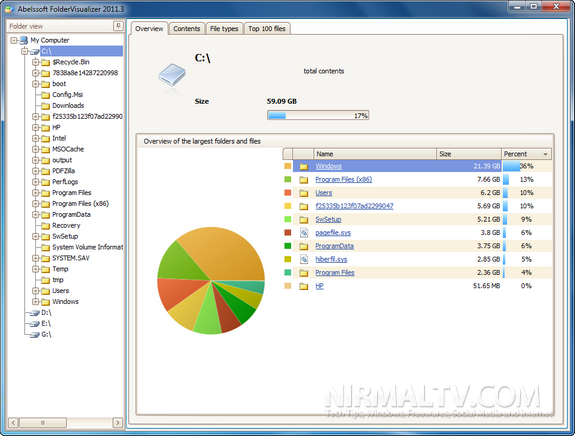Click the C:\ drive icon in tree

pyautogui.click(x=35, y=51)
